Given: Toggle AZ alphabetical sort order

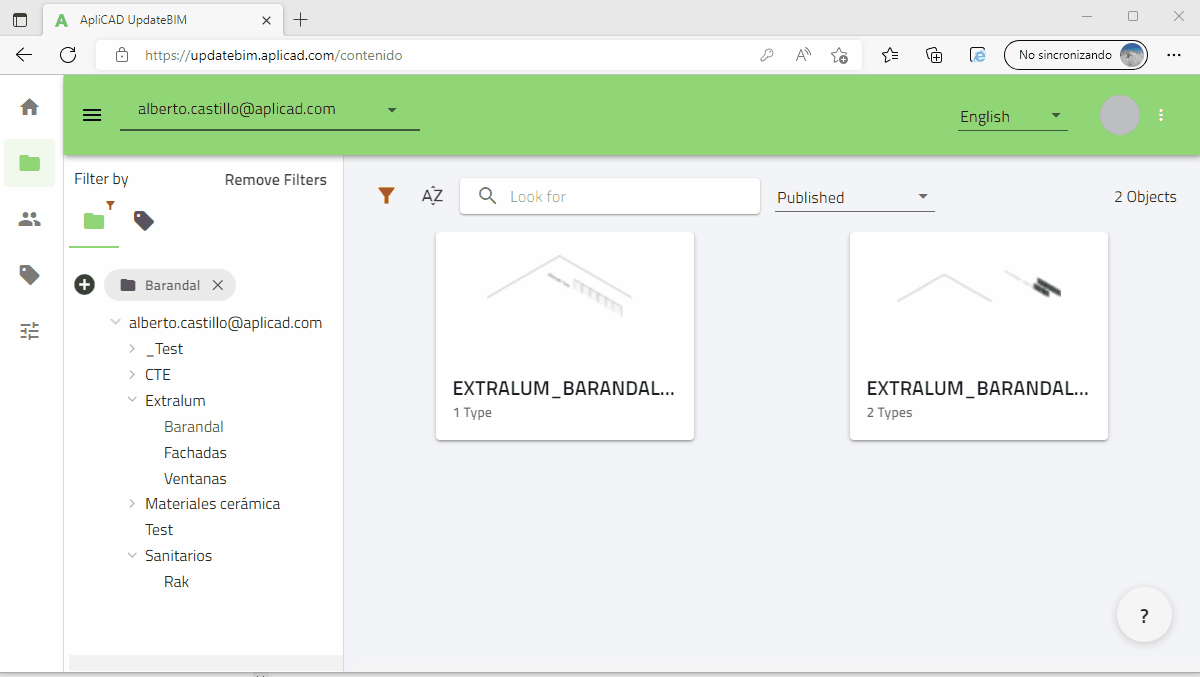Looking at the screenshot, I should (x=432, y=196).
